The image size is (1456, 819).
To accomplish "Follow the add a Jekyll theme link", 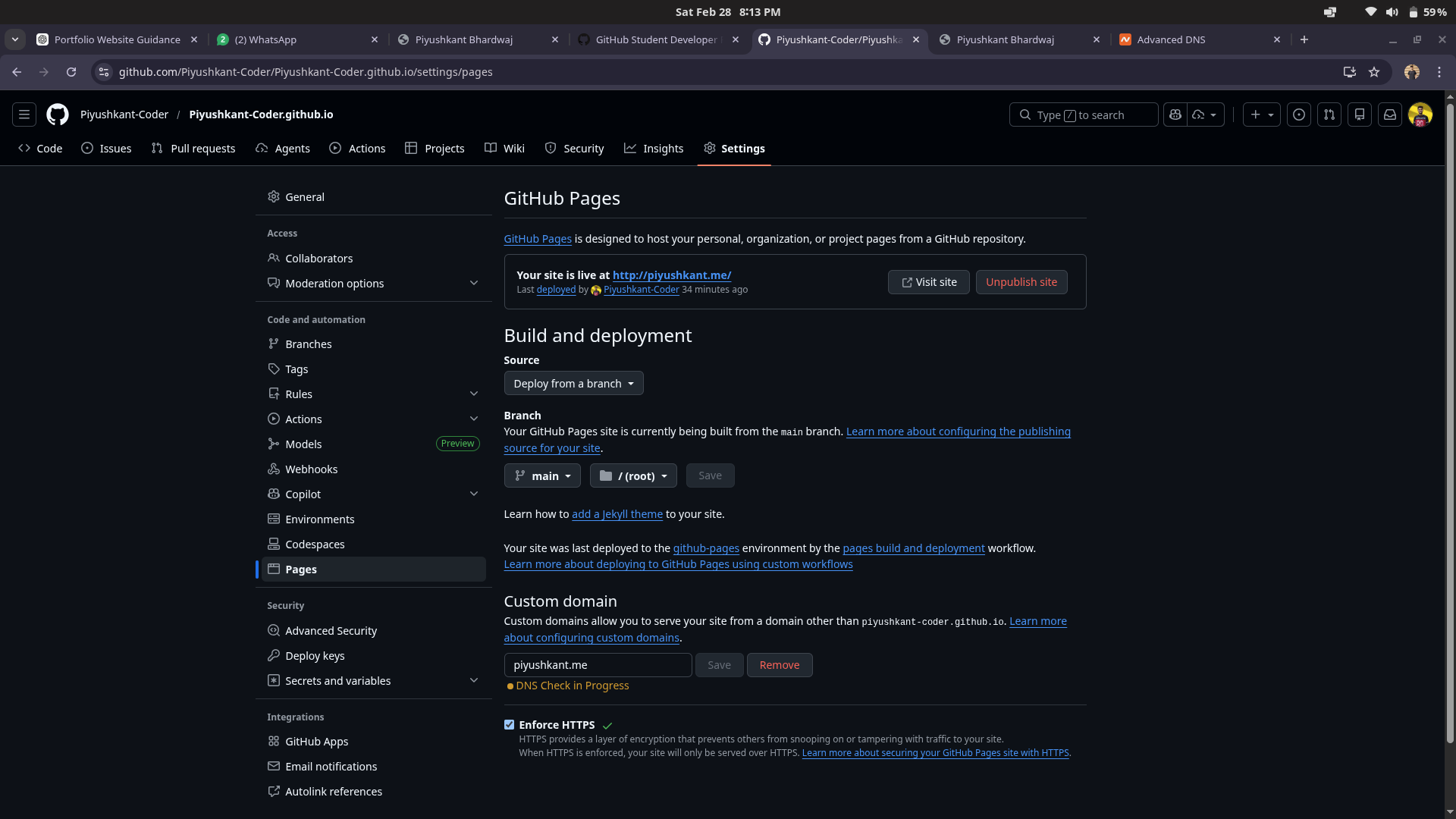I will tap(617, 514).
